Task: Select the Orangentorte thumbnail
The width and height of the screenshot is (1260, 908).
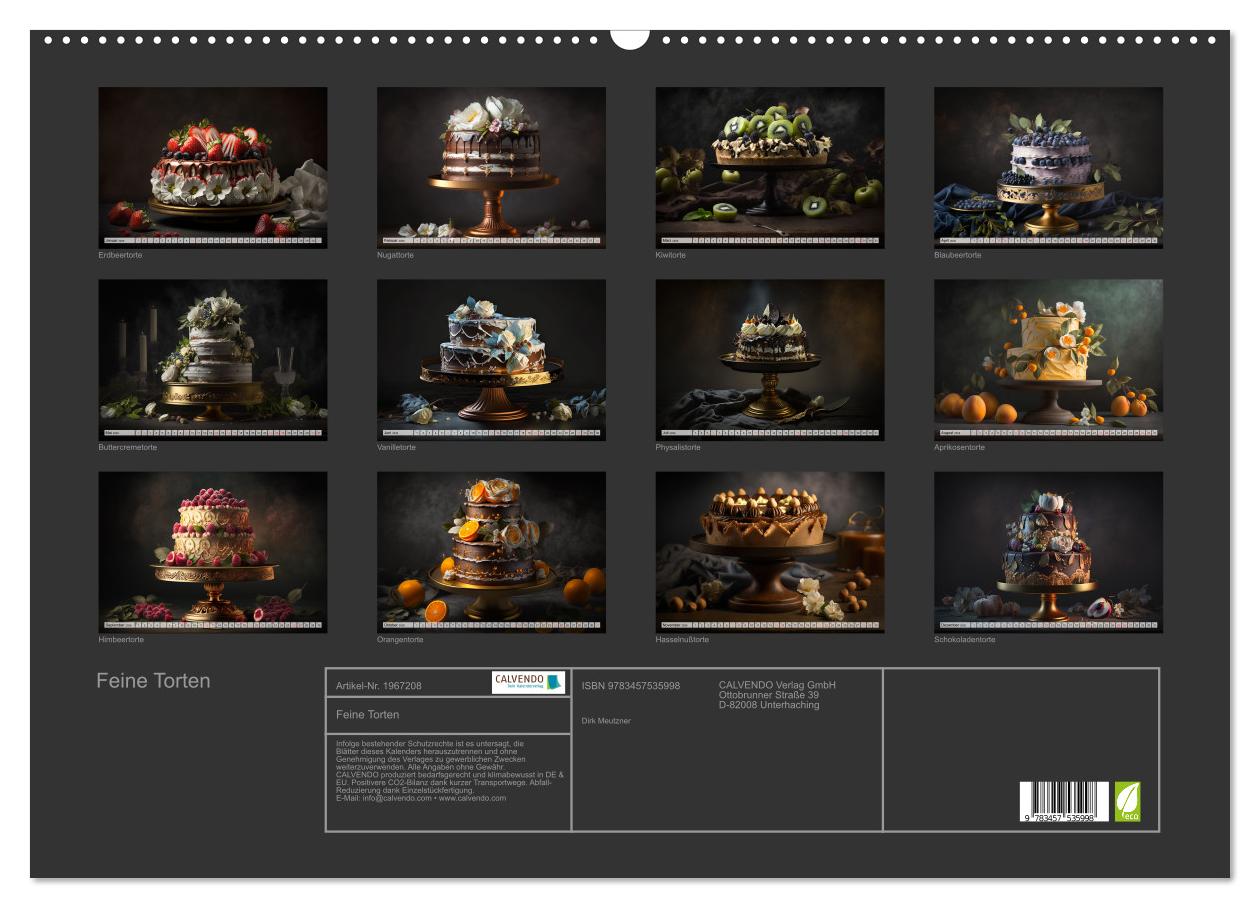Action: pyautogui.click(x=491, y=552)
